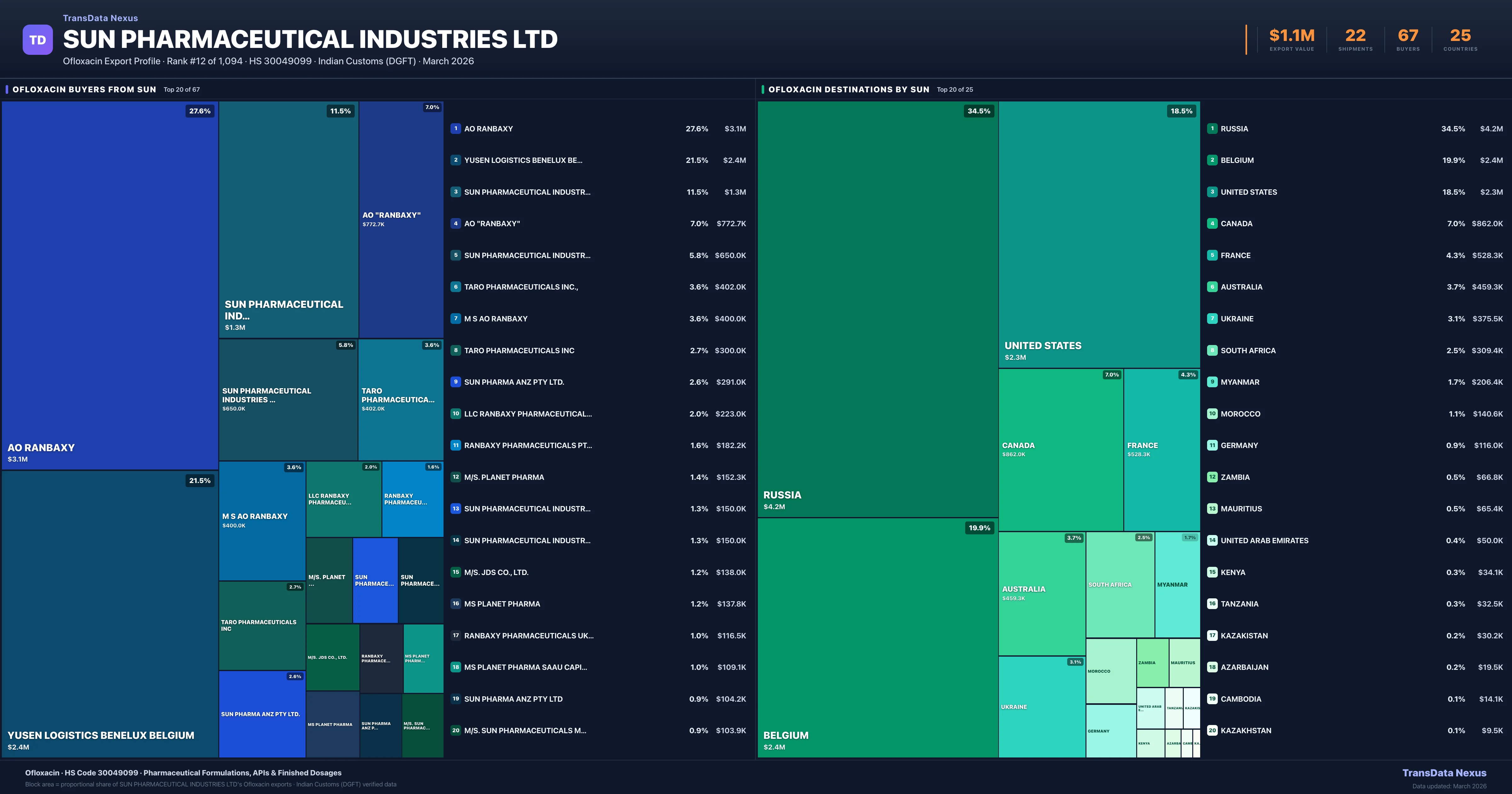Select the AO RANBAXY treemap block
The image size is (1512, 794).
pyautogui.click(x=110, y=285)
